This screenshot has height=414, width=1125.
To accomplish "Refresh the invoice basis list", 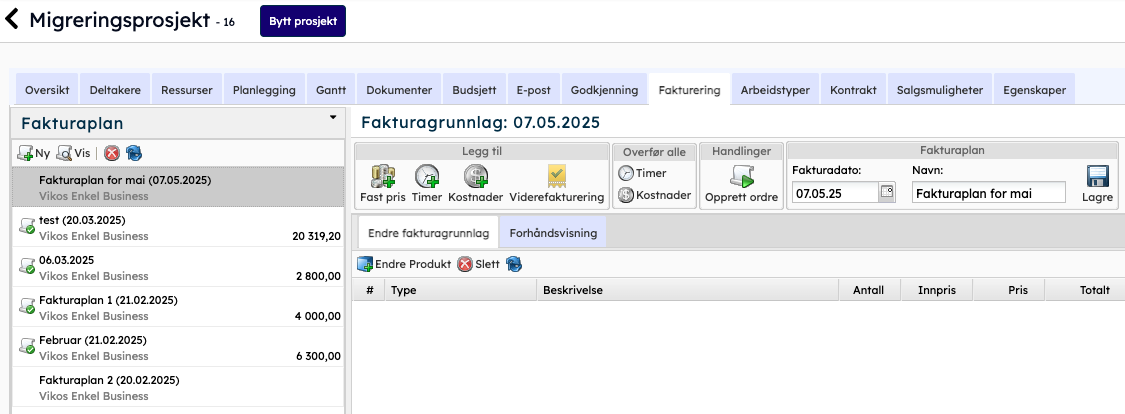I will point(514,264).
